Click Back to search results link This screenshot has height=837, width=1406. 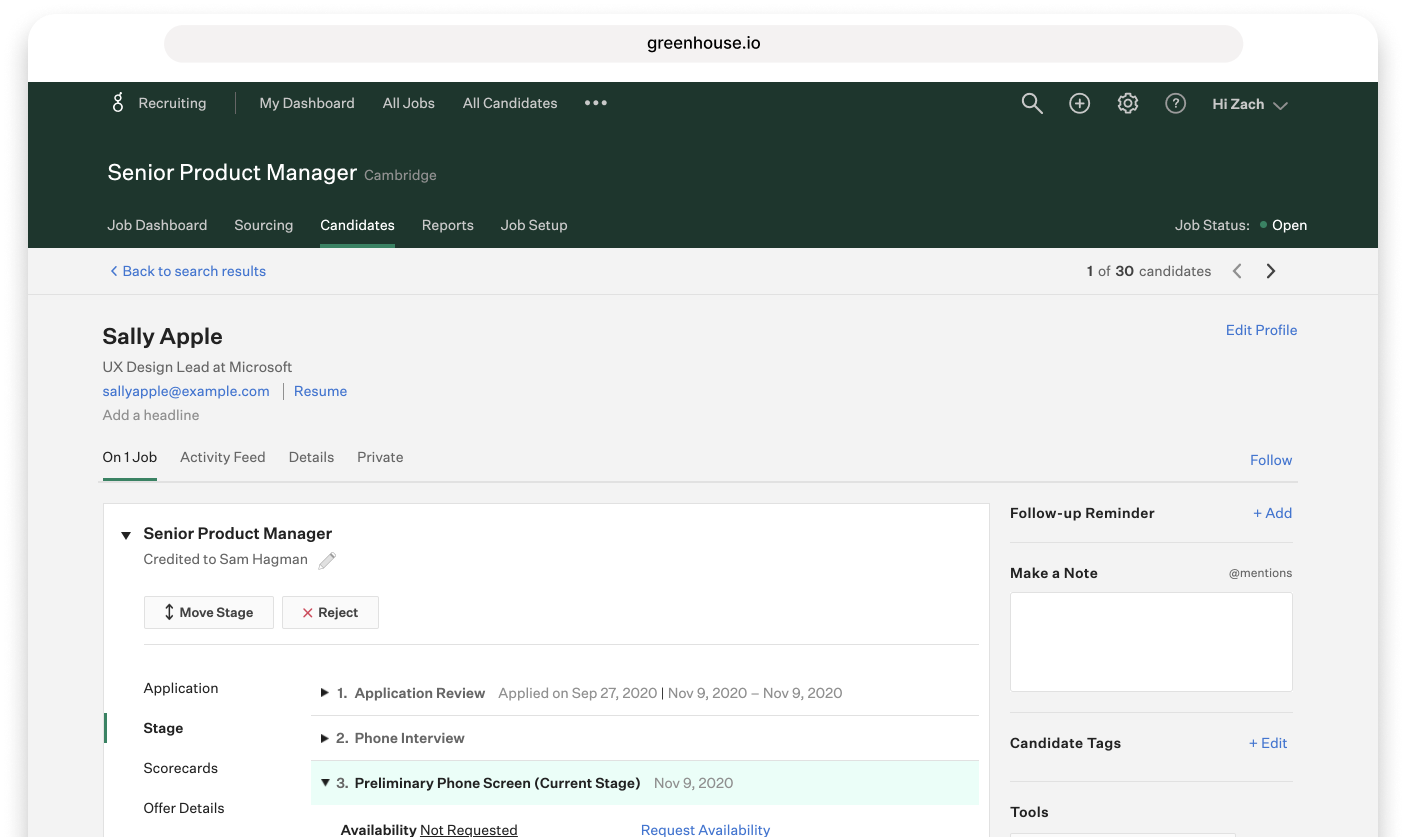click(x=188, y=271)
